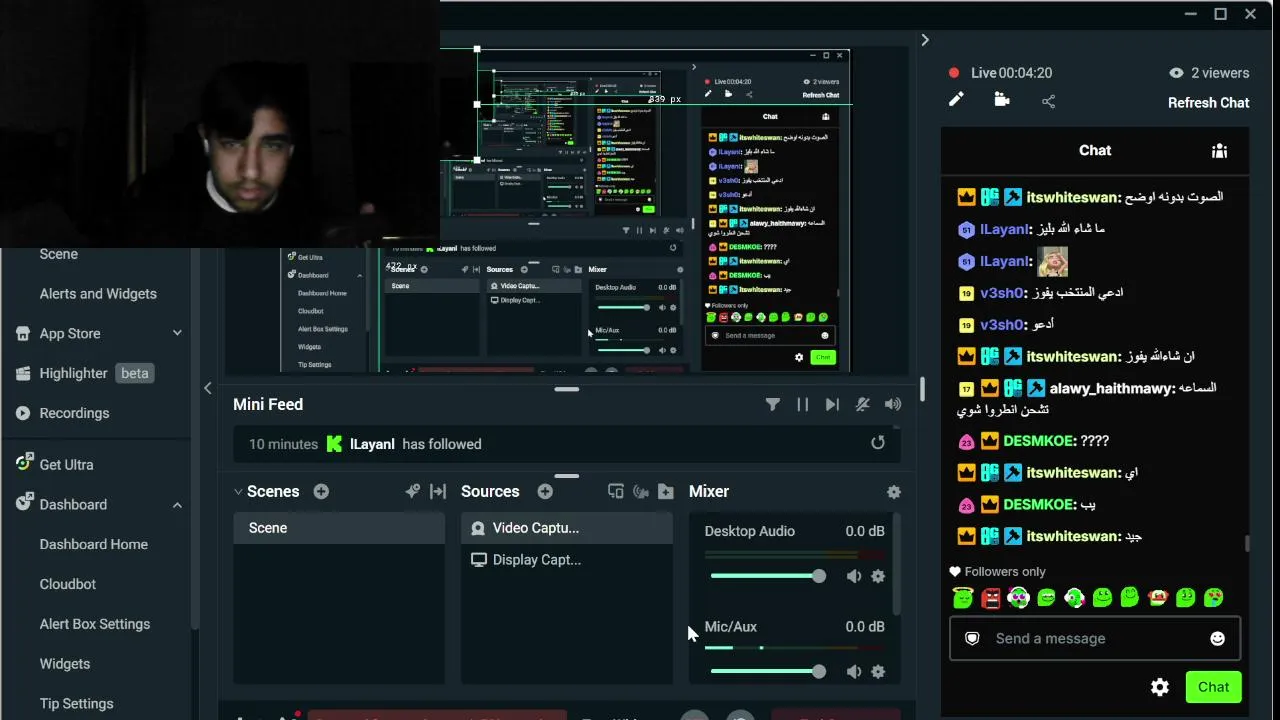
Task: Click Refresh Chat
Action: click(x=1209, y=102)
